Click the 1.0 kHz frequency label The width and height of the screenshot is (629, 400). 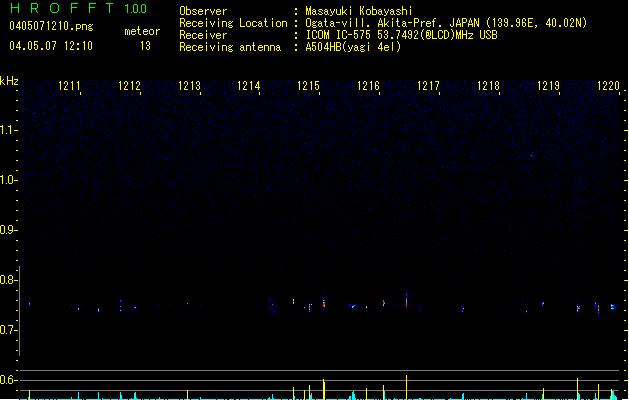(8, 180)
